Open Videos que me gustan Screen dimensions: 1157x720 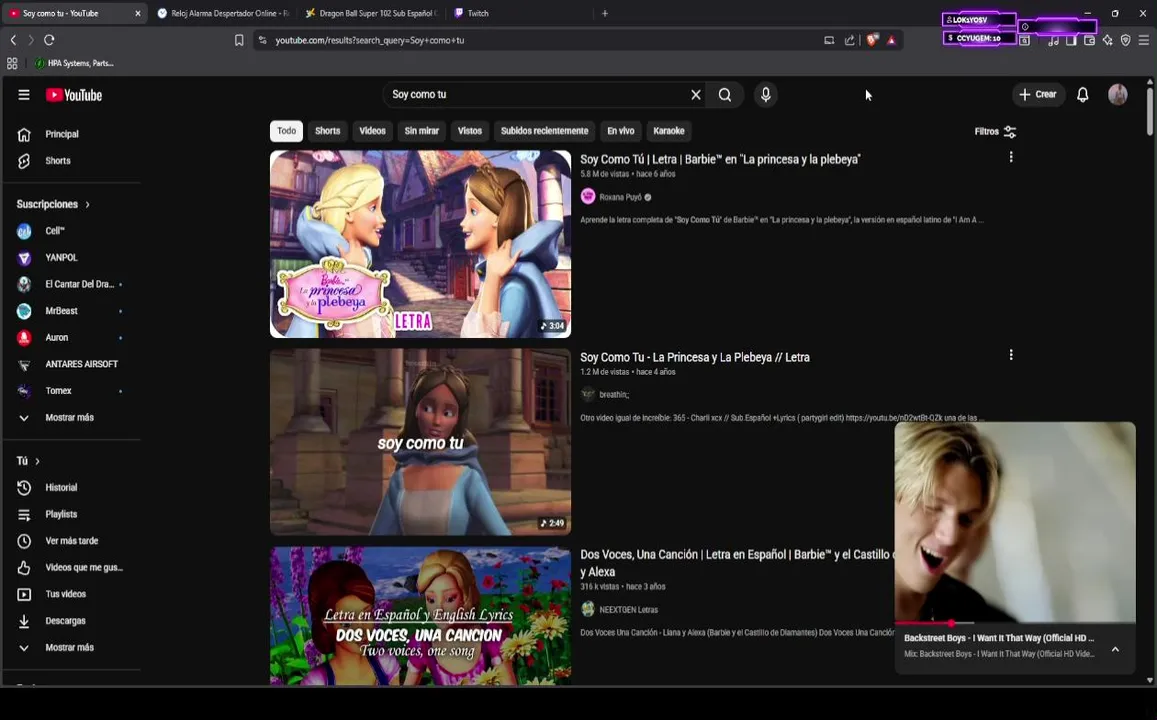tap(71, 567)
